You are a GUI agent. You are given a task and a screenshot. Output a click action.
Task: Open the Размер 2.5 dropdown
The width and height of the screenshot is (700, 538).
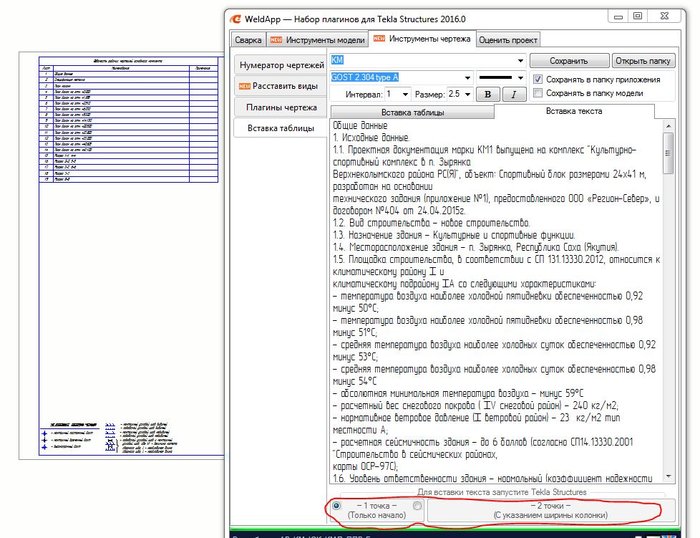coord(467,94)
